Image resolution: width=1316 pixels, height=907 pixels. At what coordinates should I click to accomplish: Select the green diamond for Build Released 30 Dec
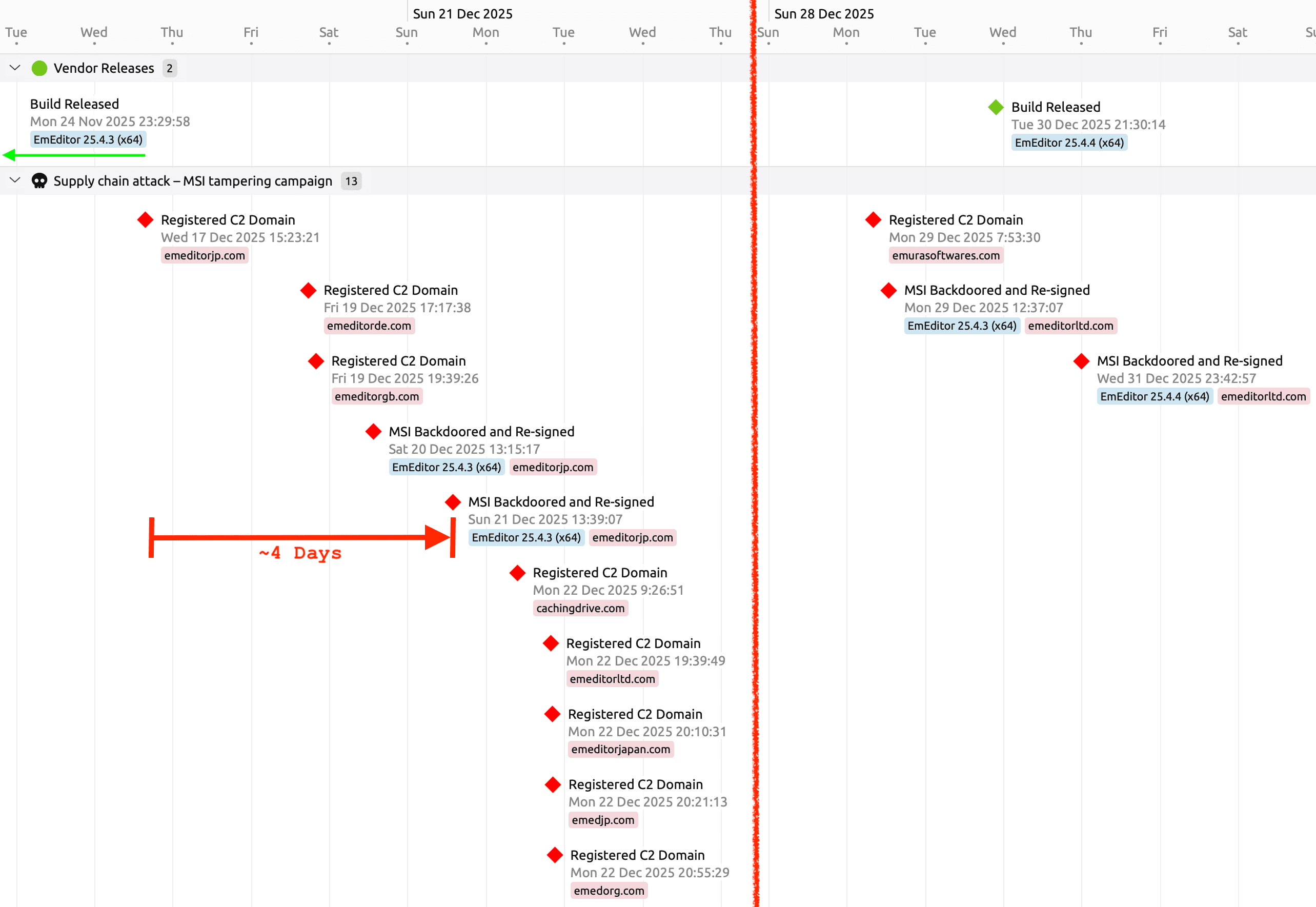(x=996, y=106)
